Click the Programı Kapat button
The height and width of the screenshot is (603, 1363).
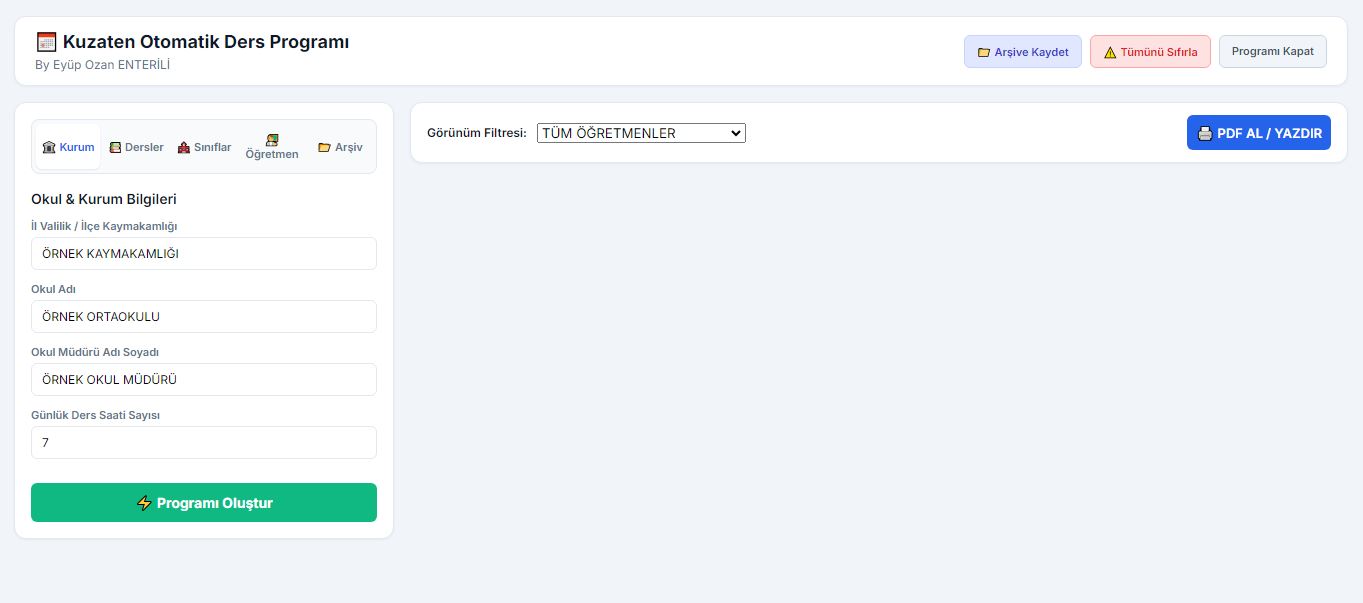click(1273, 52)
